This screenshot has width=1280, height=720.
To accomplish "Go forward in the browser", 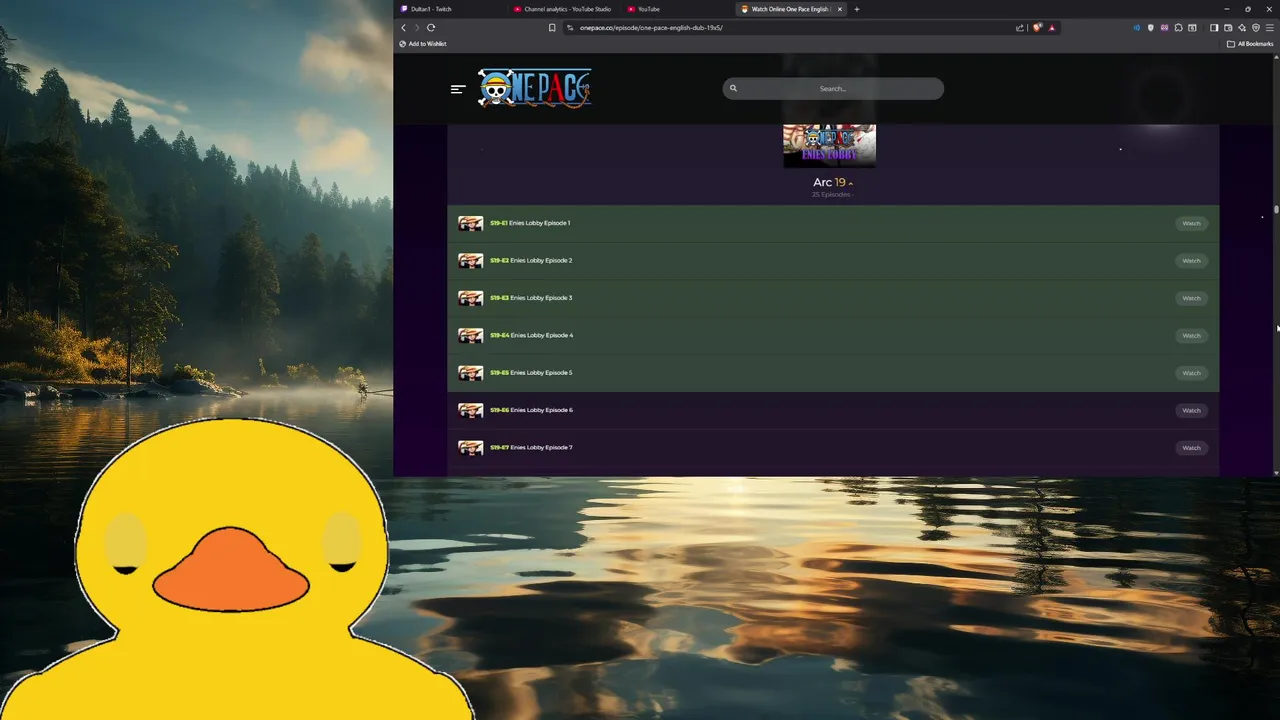I will click(417, 27).
